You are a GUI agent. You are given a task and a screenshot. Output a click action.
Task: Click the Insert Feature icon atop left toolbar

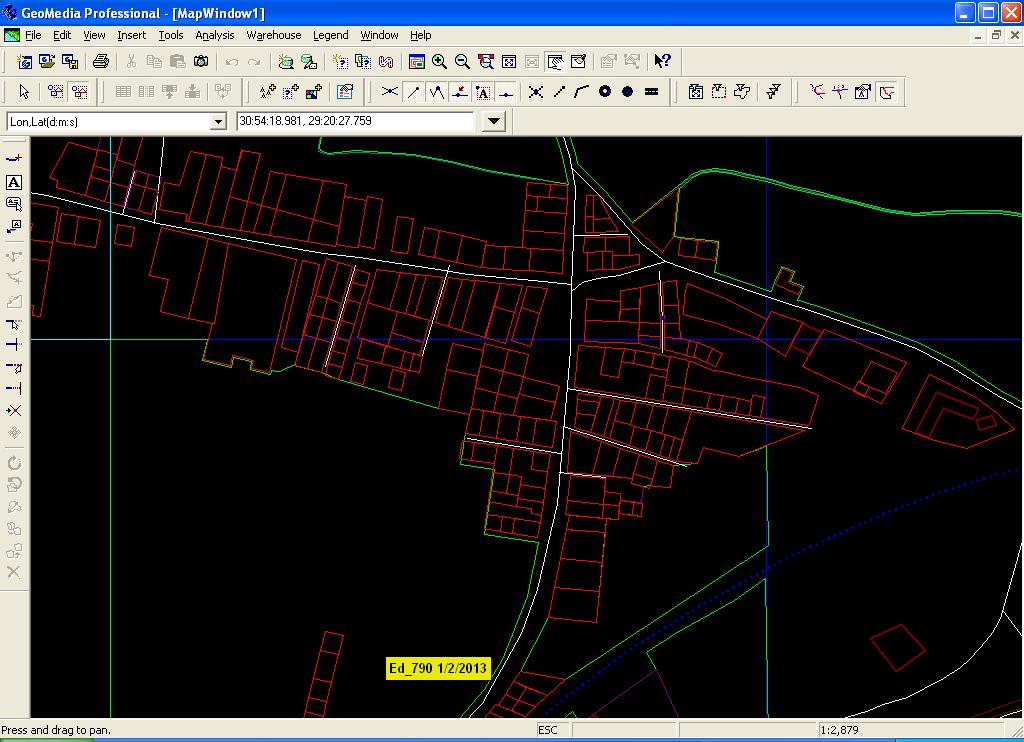[x=14, y=159]
